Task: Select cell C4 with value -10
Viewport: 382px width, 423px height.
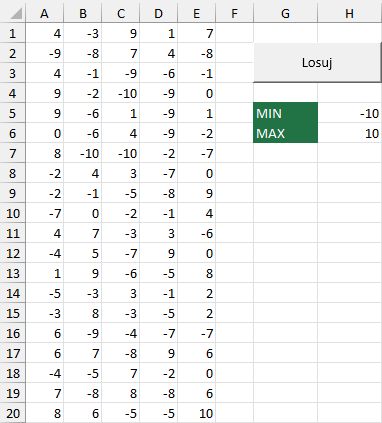Action: [121, 93]
